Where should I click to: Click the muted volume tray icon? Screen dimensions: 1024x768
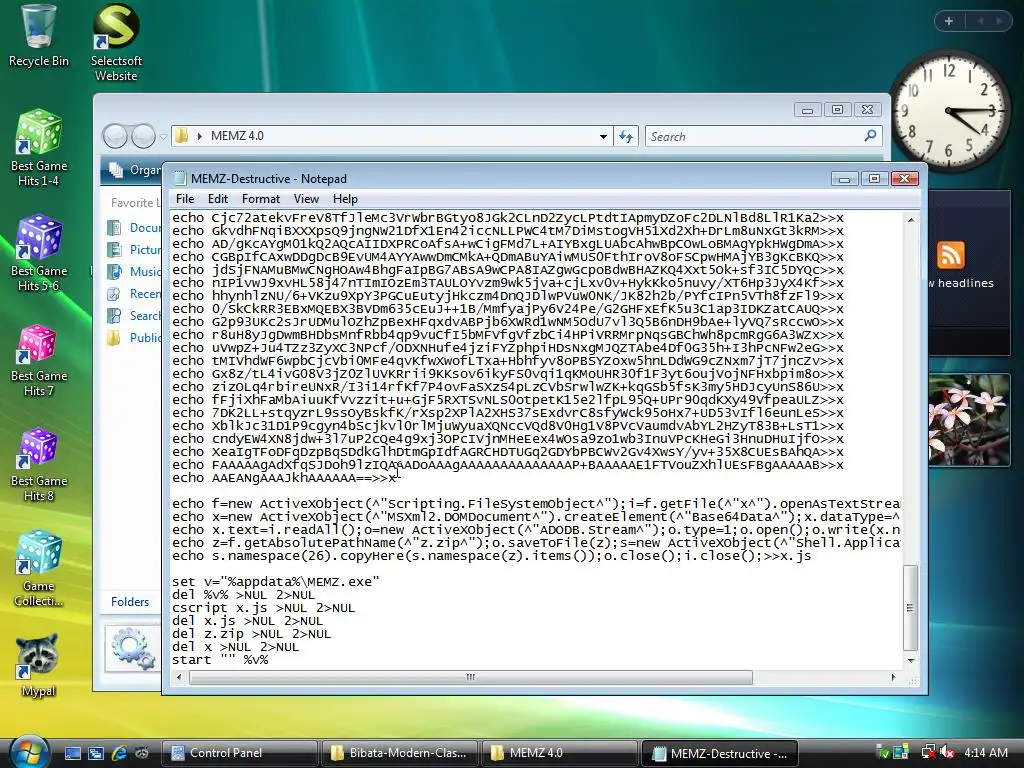pos(947,753)
